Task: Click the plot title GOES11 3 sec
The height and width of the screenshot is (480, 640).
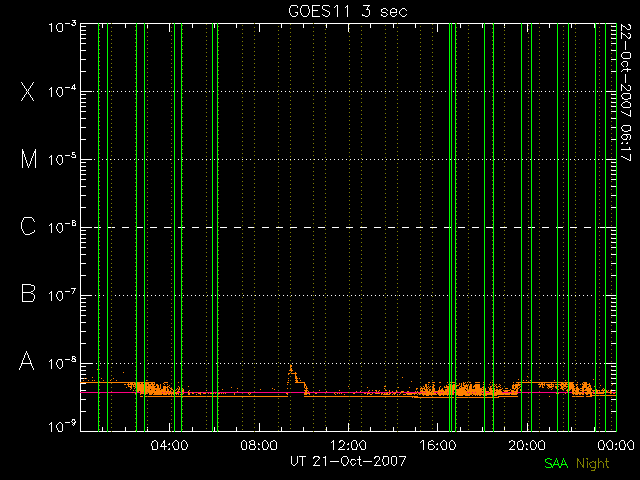Action: pos(348,11)
